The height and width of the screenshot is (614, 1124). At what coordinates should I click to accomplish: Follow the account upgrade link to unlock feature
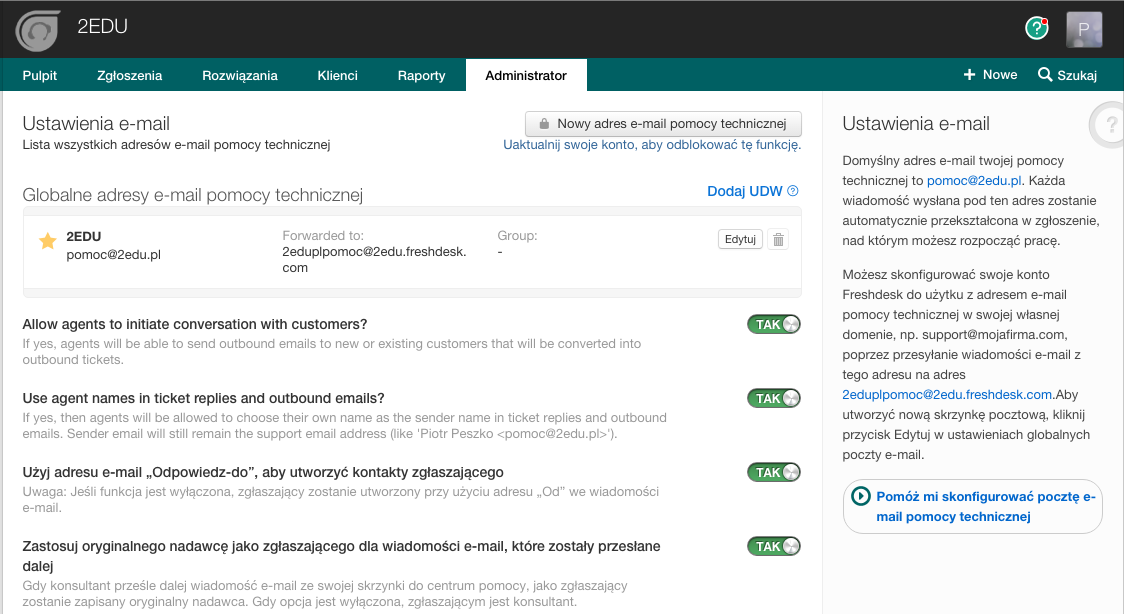[652, 145]
